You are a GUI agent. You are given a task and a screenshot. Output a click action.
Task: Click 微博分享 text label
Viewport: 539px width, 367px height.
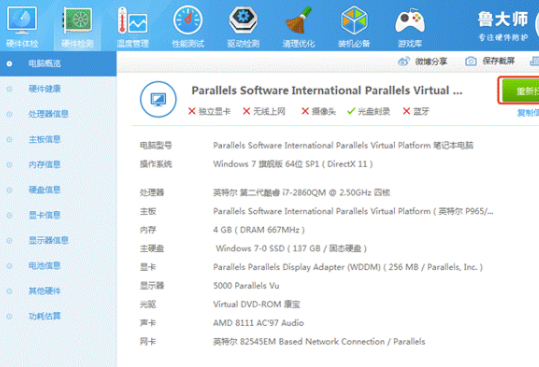click(431, 62)
